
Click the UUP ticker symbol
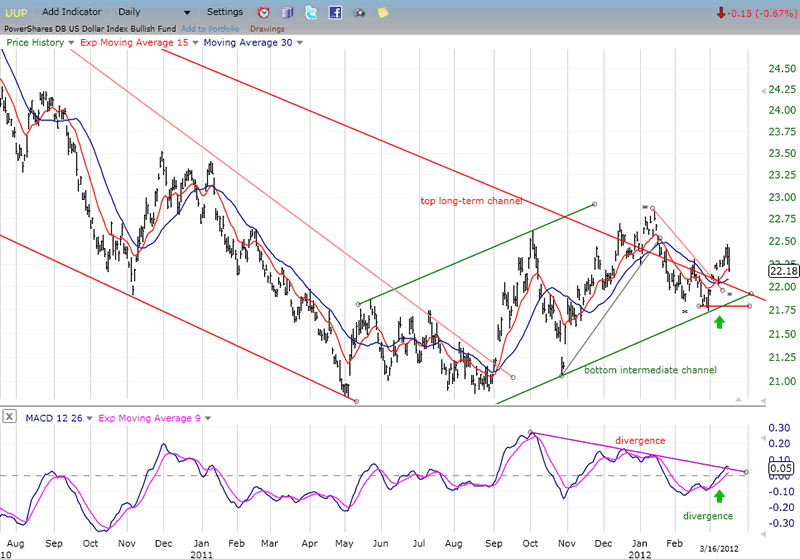17,12
